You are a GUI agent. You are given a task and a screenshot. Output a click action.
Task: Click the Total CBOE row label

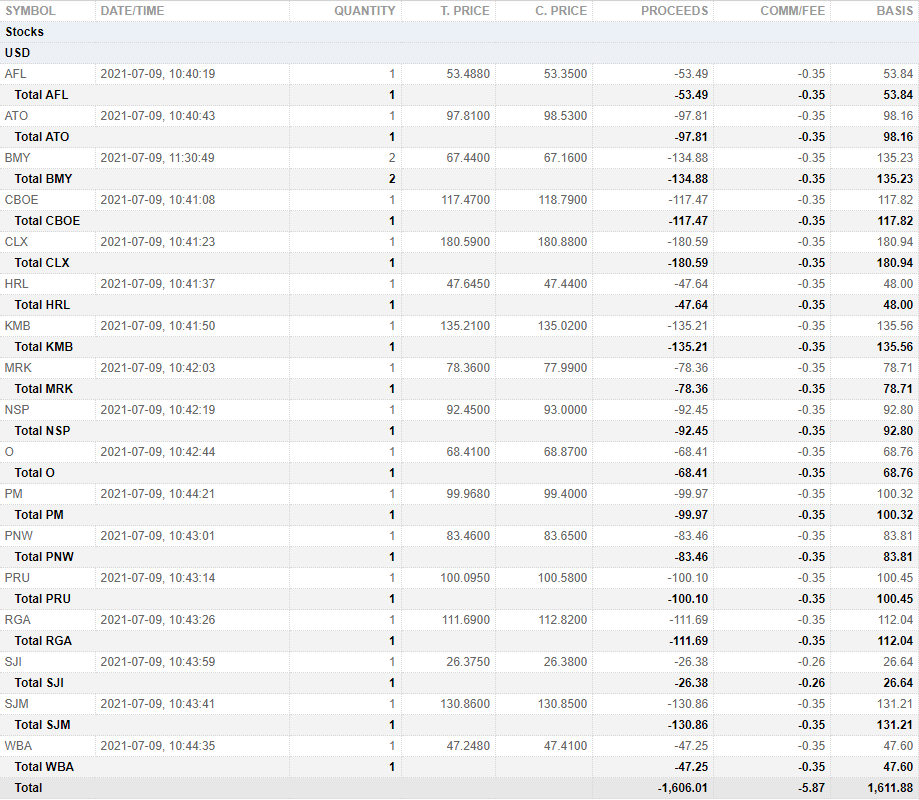click(47, 221)
